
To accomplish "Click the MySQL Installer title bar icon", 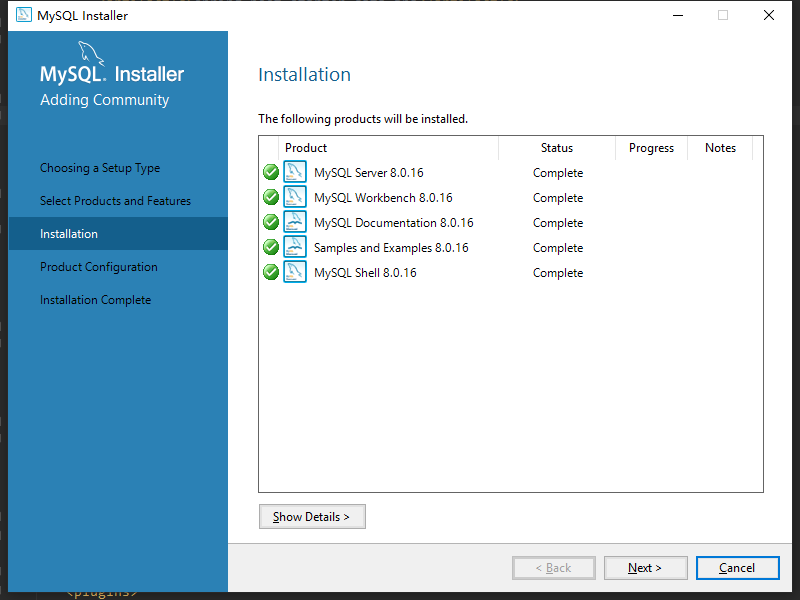I will (x=23, y=15).
